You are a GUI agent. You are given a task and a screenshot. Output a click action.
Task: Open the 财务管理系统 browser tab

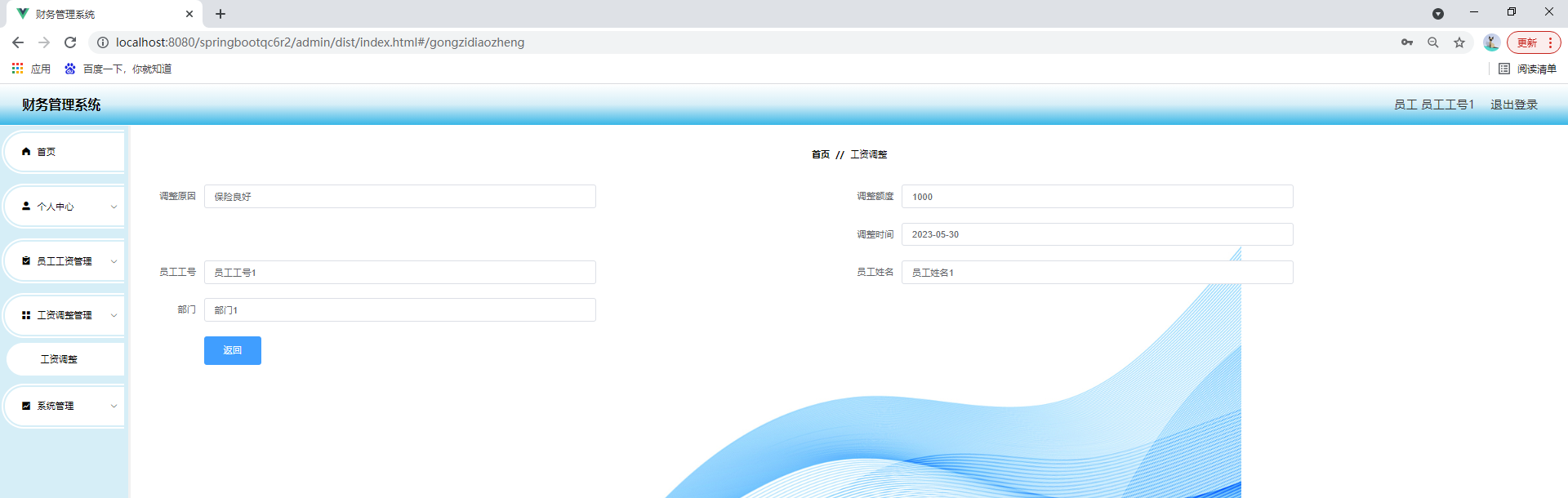tap(98, 14)
